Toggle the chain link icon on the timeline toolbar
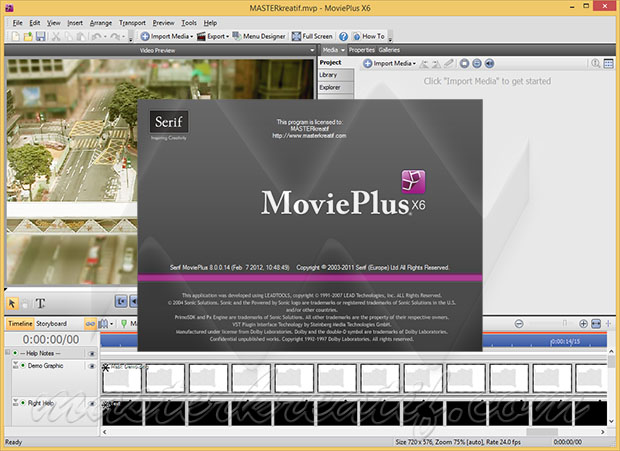Image resolution: width=620 pixels, height=451 pixels. [90, 324]
